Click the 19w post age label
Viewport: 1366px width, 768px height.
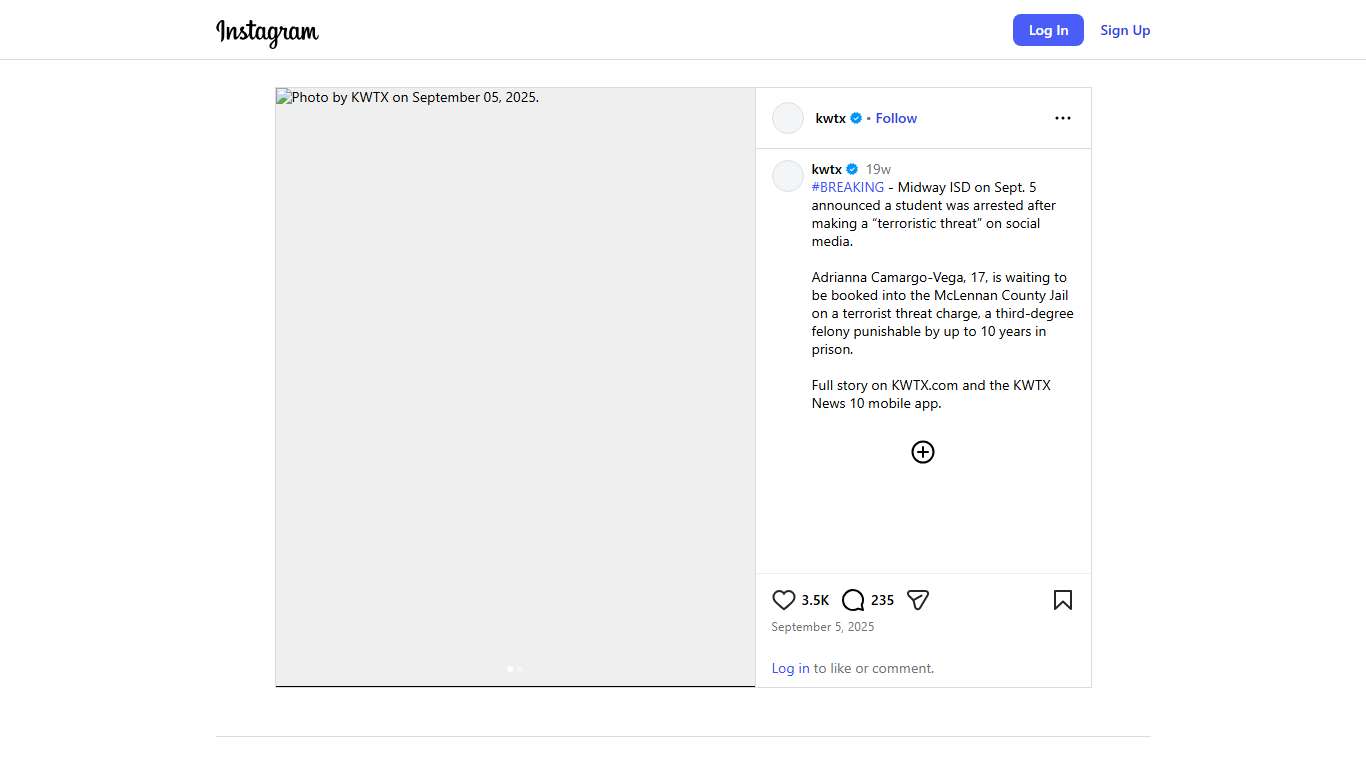point(878,169)
